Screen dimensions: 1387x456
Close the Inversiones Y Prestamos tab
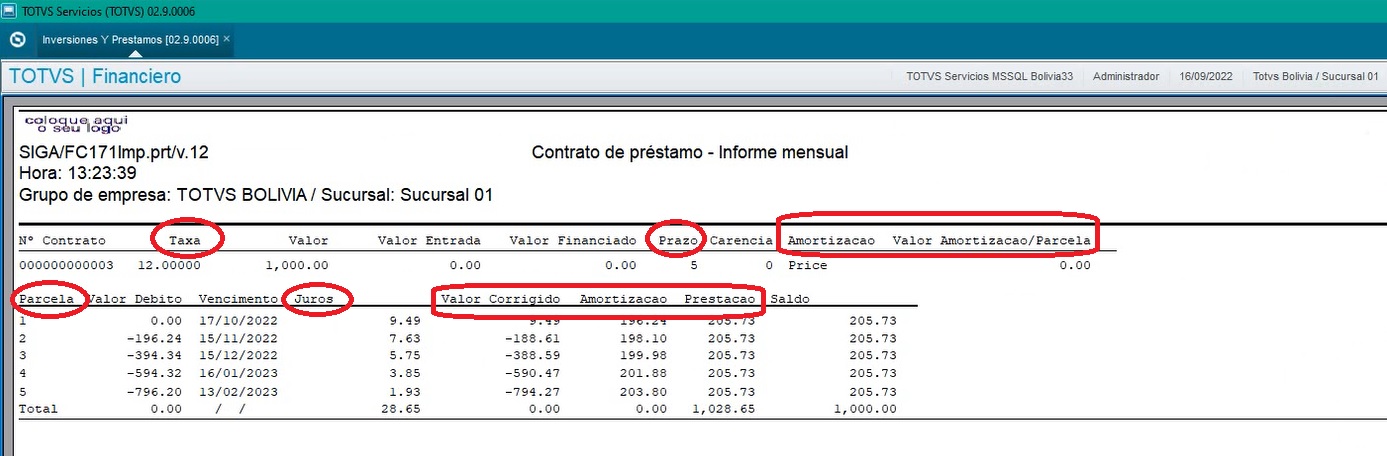point(227,38)
